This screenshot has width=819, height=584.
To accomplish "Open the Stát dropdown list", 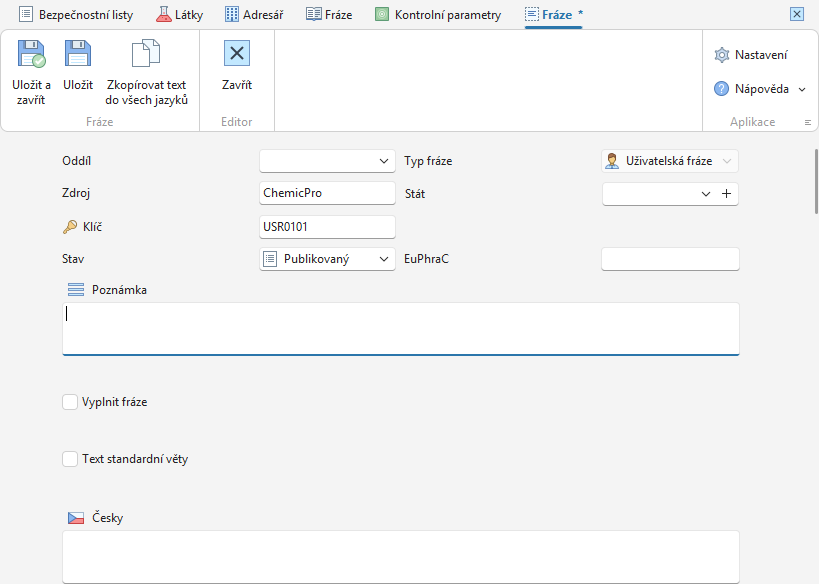I will pyautogui.click(x=705, y=194).
